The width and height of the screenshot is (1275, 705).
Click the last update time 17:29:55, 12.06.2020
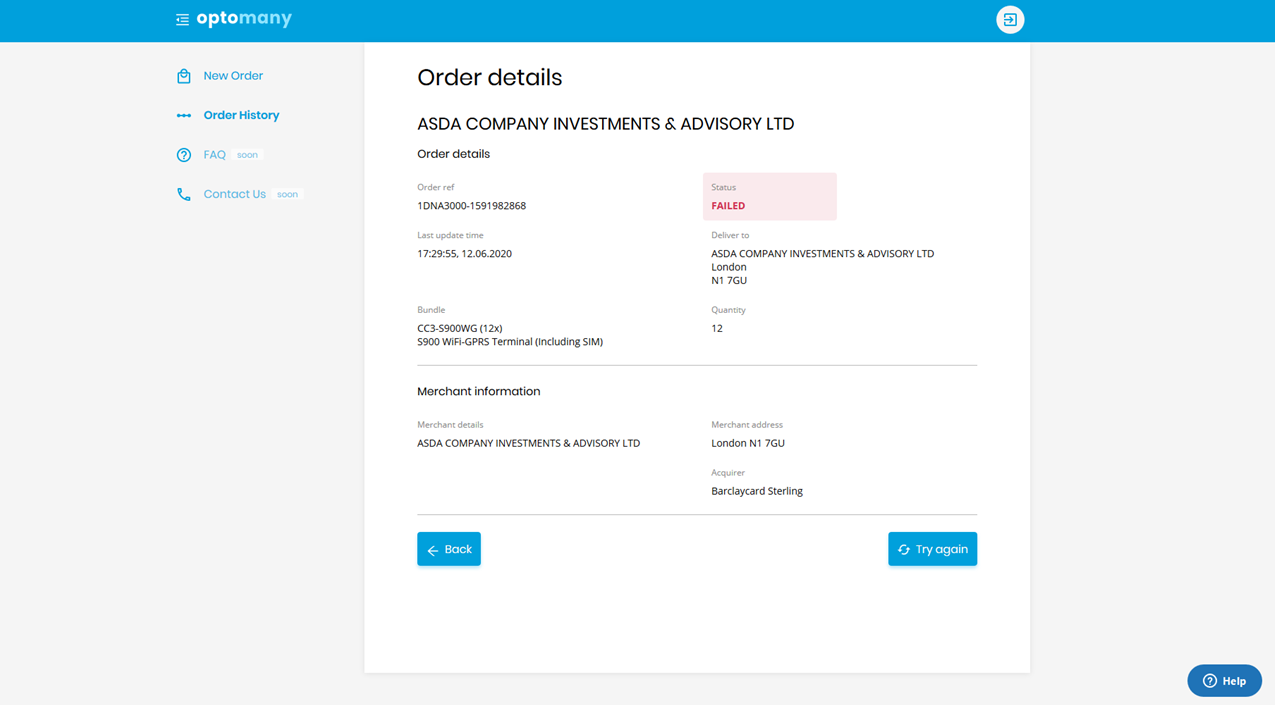[464, 254]
